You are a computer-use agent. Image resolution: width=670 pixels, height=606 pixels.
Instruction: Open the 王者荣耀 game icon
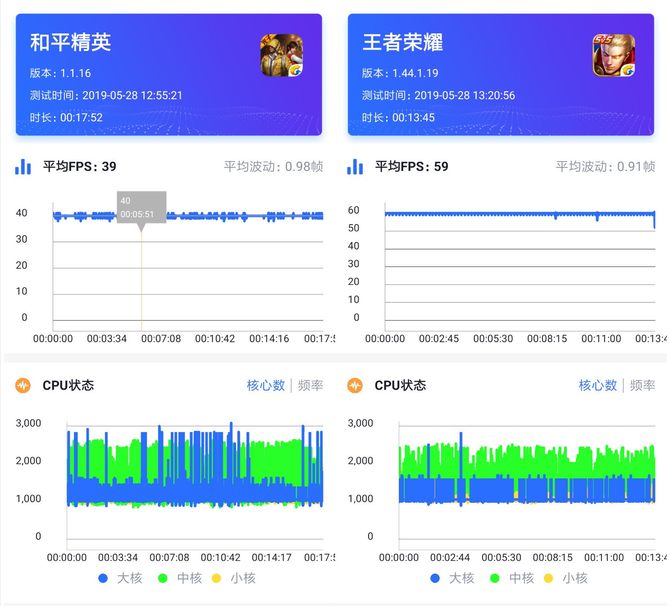click(x=614, y=55)
